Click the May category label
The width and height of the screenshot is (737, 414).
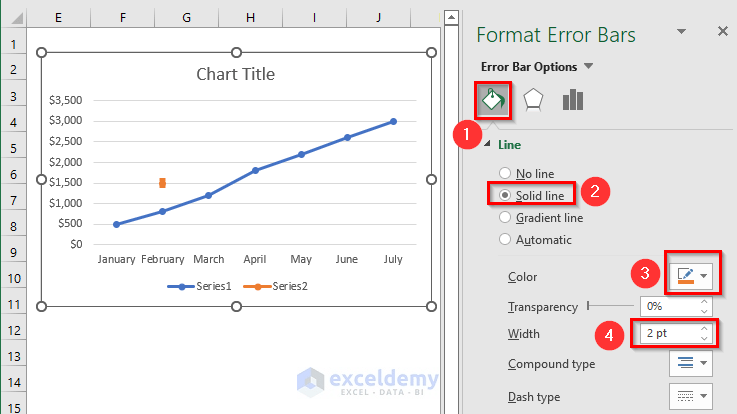[x=301, y=259]
